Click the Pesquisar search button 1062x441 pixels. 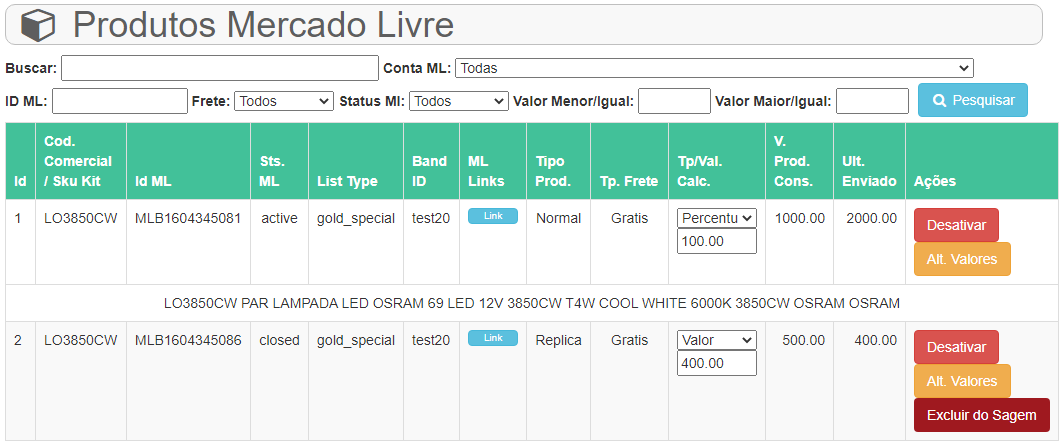coord(973,100)
